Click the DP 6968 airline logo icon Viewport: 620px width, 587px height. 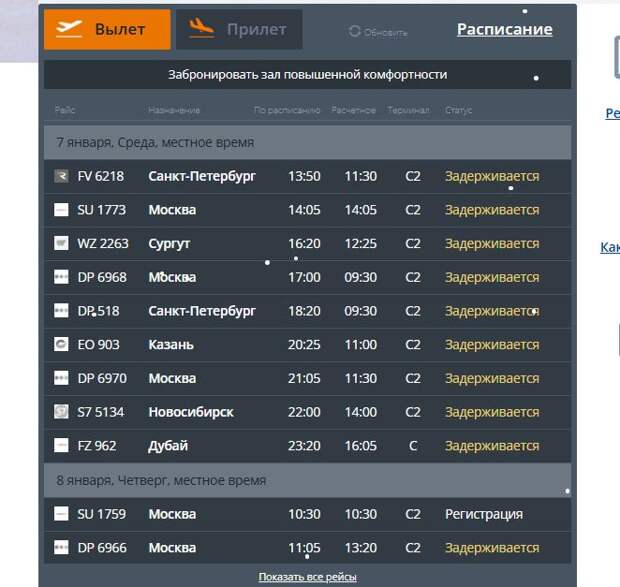(61, 277)
